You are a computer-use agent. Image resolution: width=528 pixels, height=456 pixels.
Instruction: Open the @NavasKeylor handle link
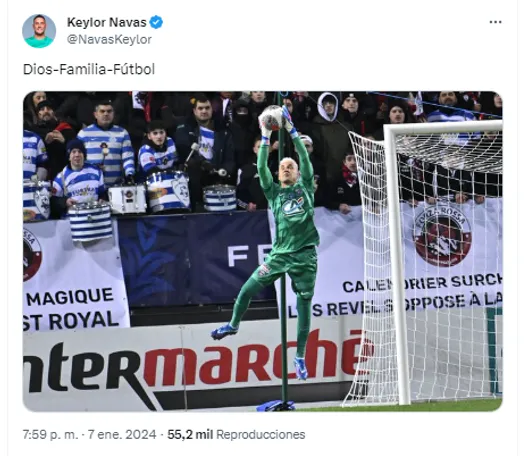[109, 39]
